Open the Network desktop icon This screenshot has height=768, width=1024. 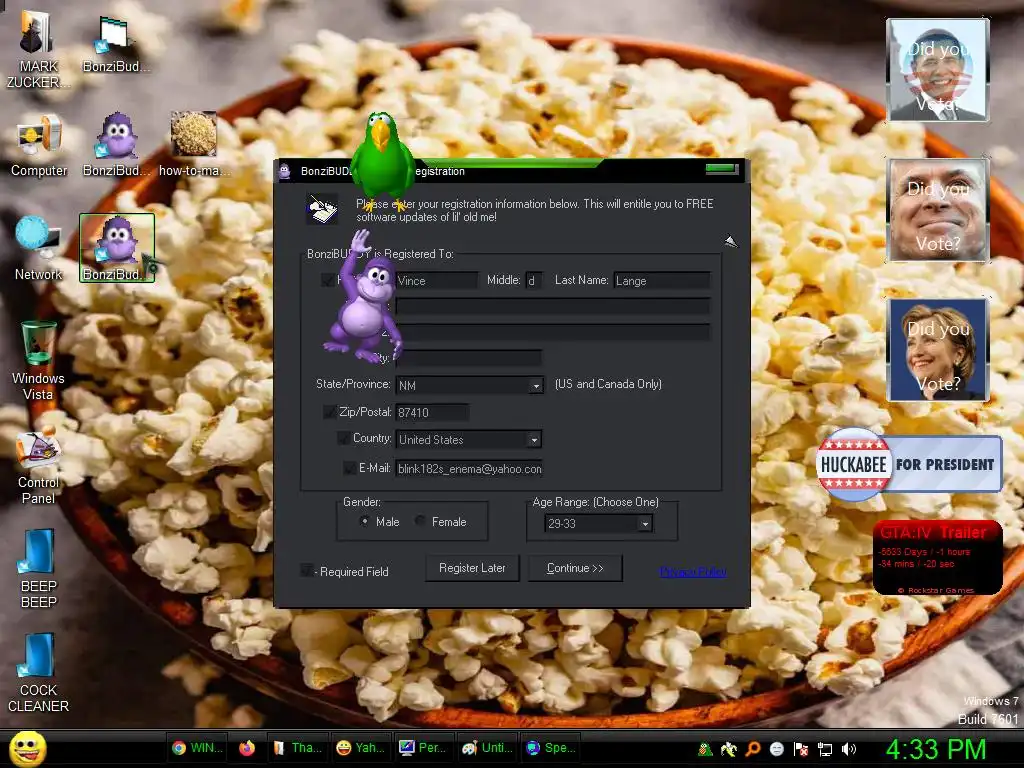pos(38,249)
